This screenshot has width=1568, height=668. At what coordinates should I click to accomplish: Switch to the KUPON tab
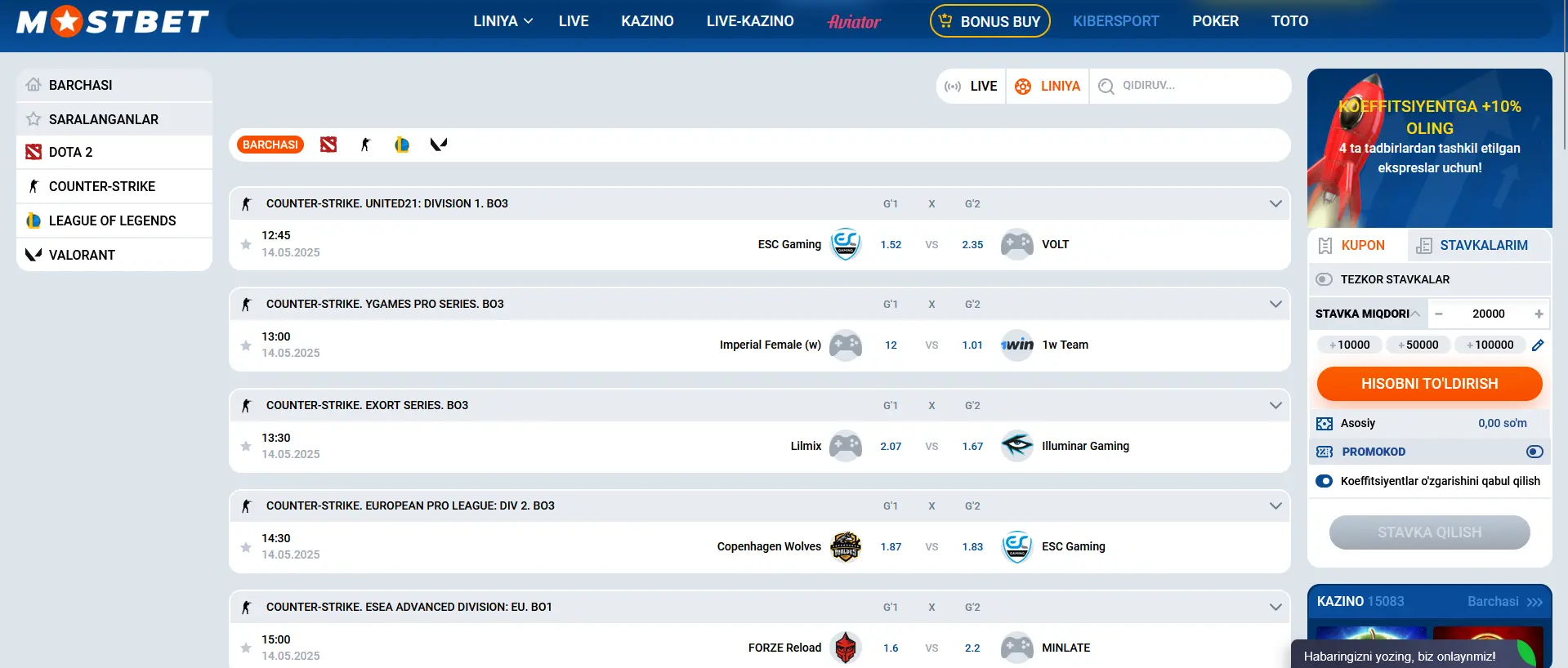pyautogui.click(x=1358, y=245)
